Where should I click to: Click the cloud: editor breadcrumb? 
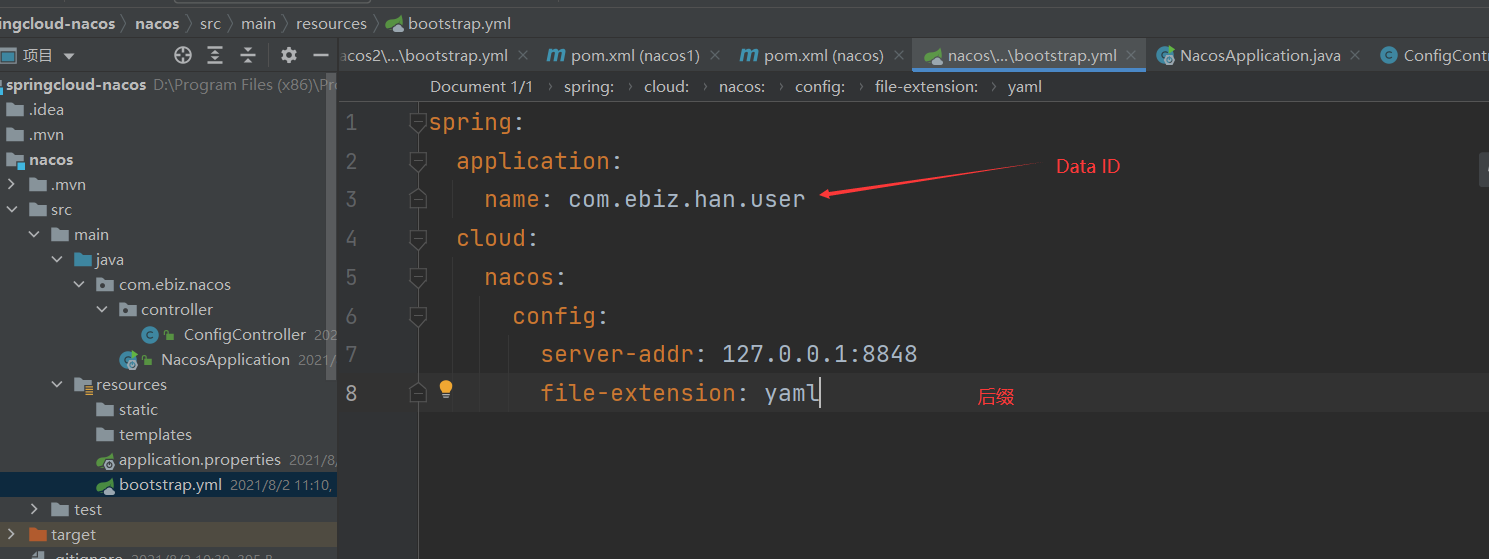(666, 87)
